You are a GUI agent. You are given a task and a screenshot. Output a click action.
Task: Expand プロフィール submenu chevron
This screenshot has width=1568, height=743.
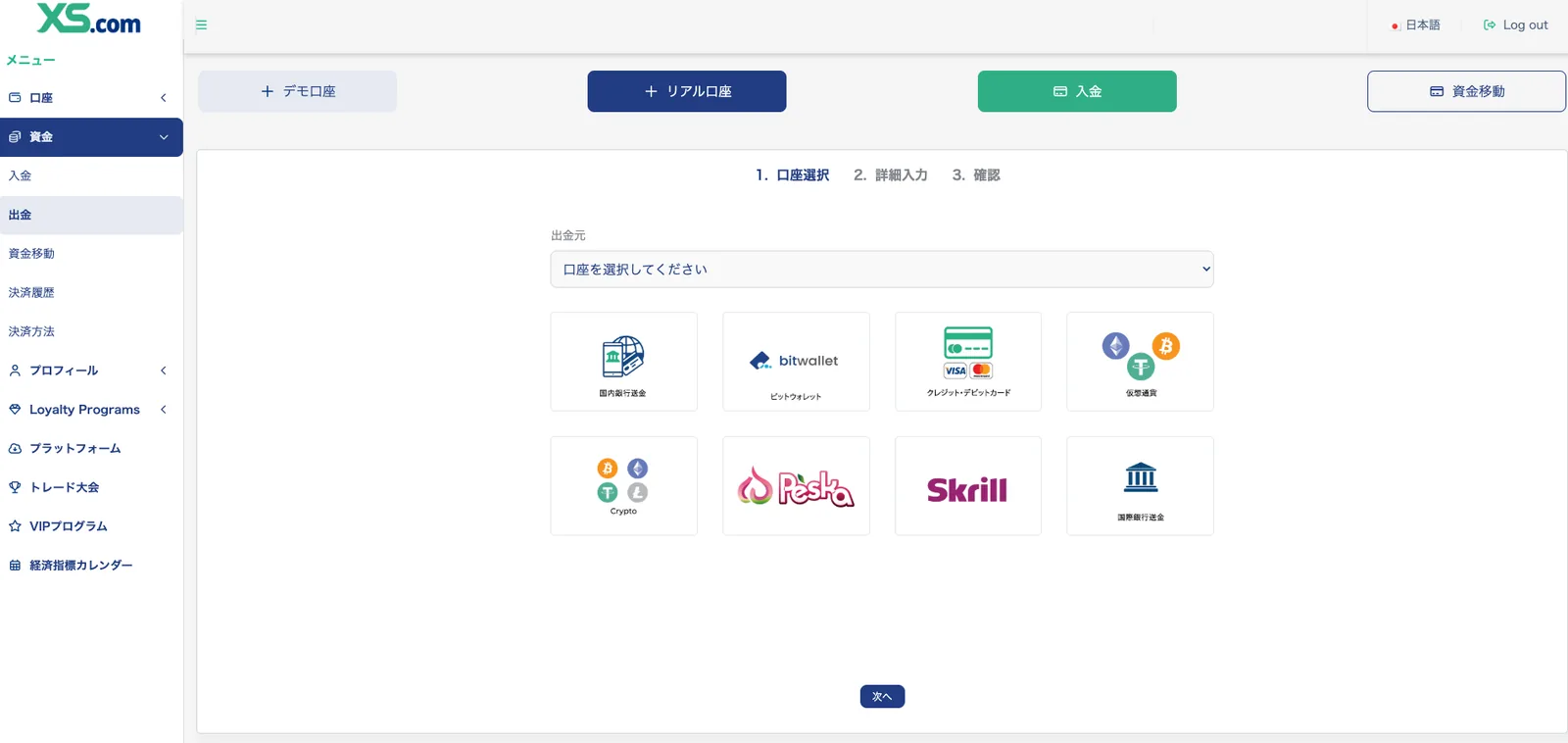[164, 371]
